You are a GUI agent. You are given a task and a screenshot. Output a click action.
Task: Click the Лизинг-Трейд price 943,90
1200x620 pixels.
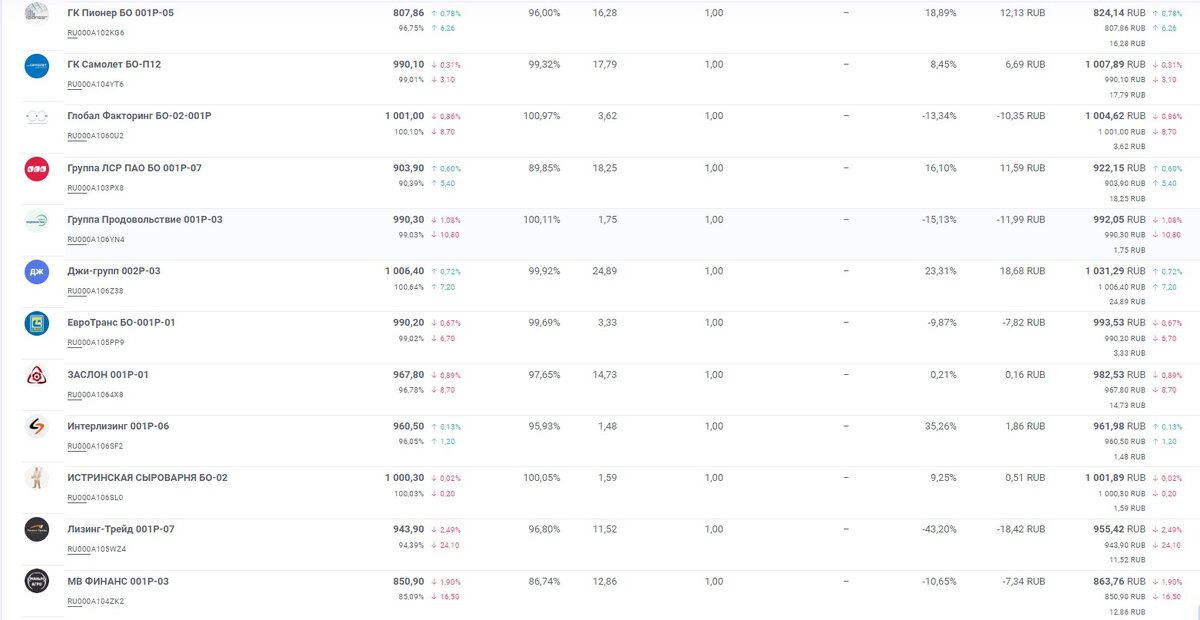pyautogui.click(x=409, y=529)
